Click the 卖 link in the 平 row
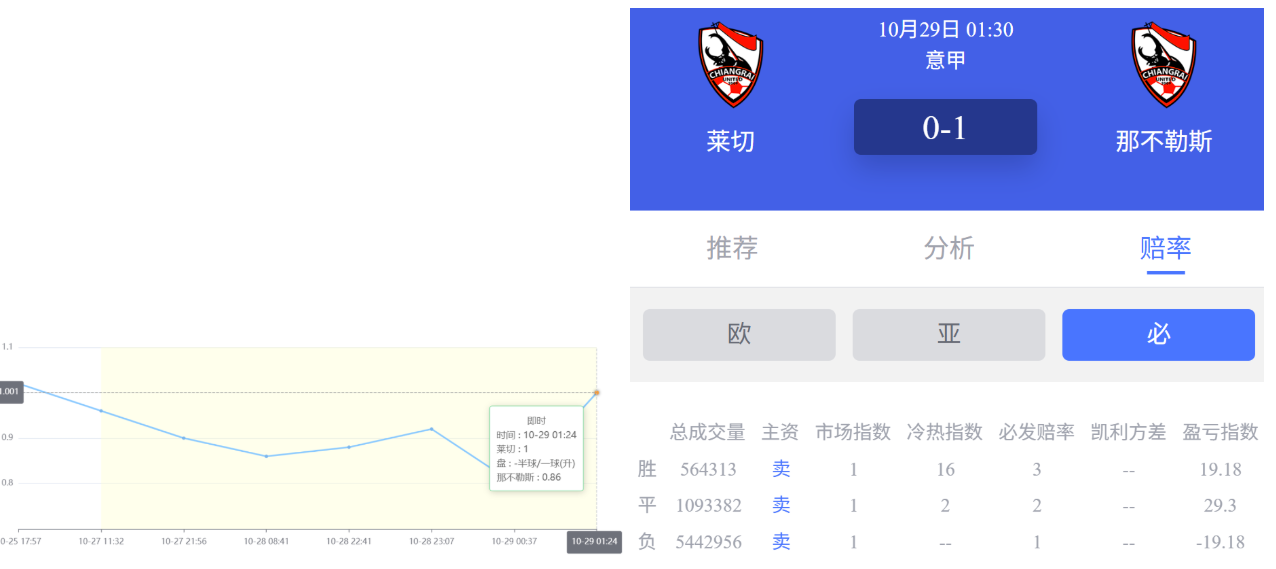 tap(781, 505)
